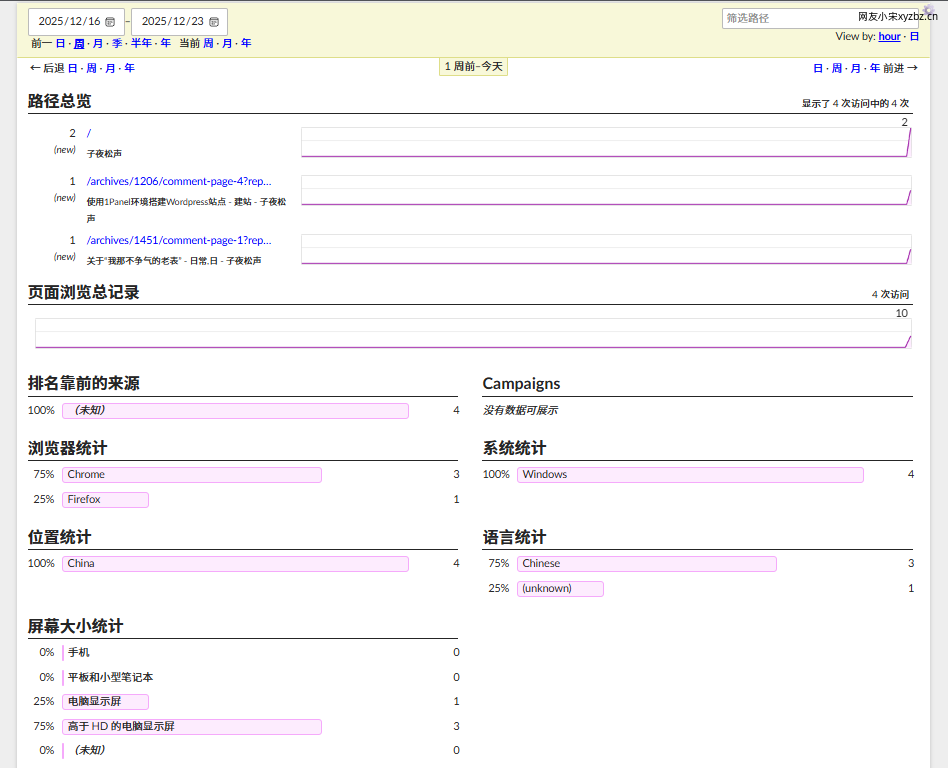
Task: Select the Windows system stat bar
Action: coord(690,475)
